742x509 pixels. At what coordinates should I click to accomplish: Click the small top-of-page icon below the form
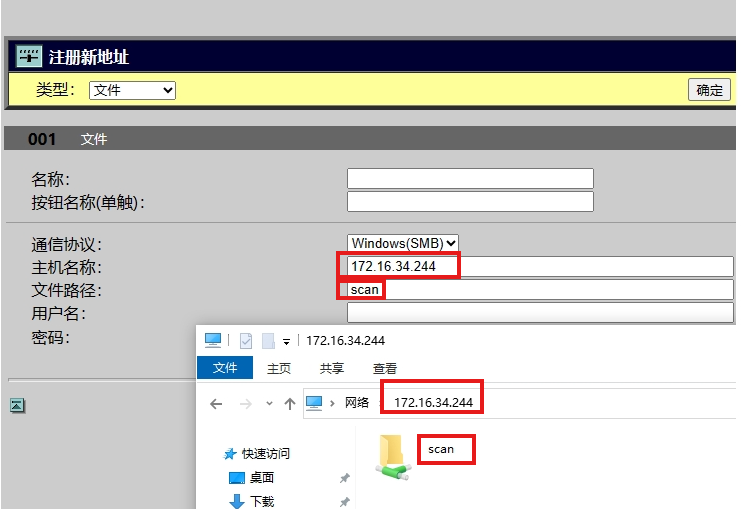18,405
